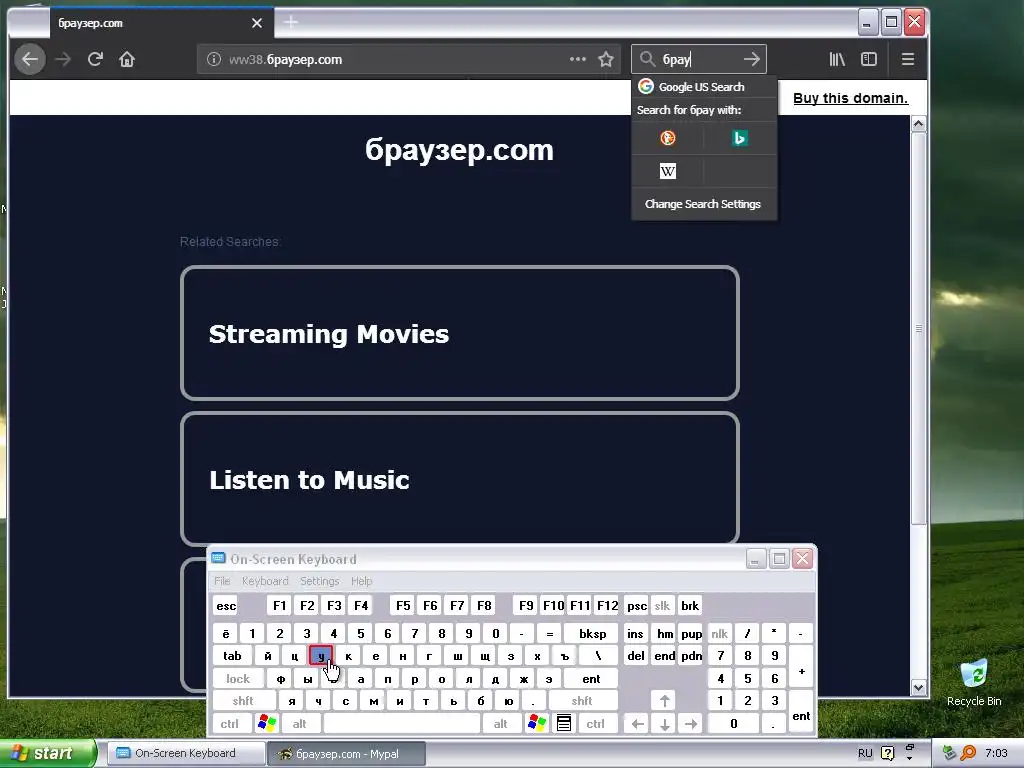Open the Listen to Music related search

(460, 479)
